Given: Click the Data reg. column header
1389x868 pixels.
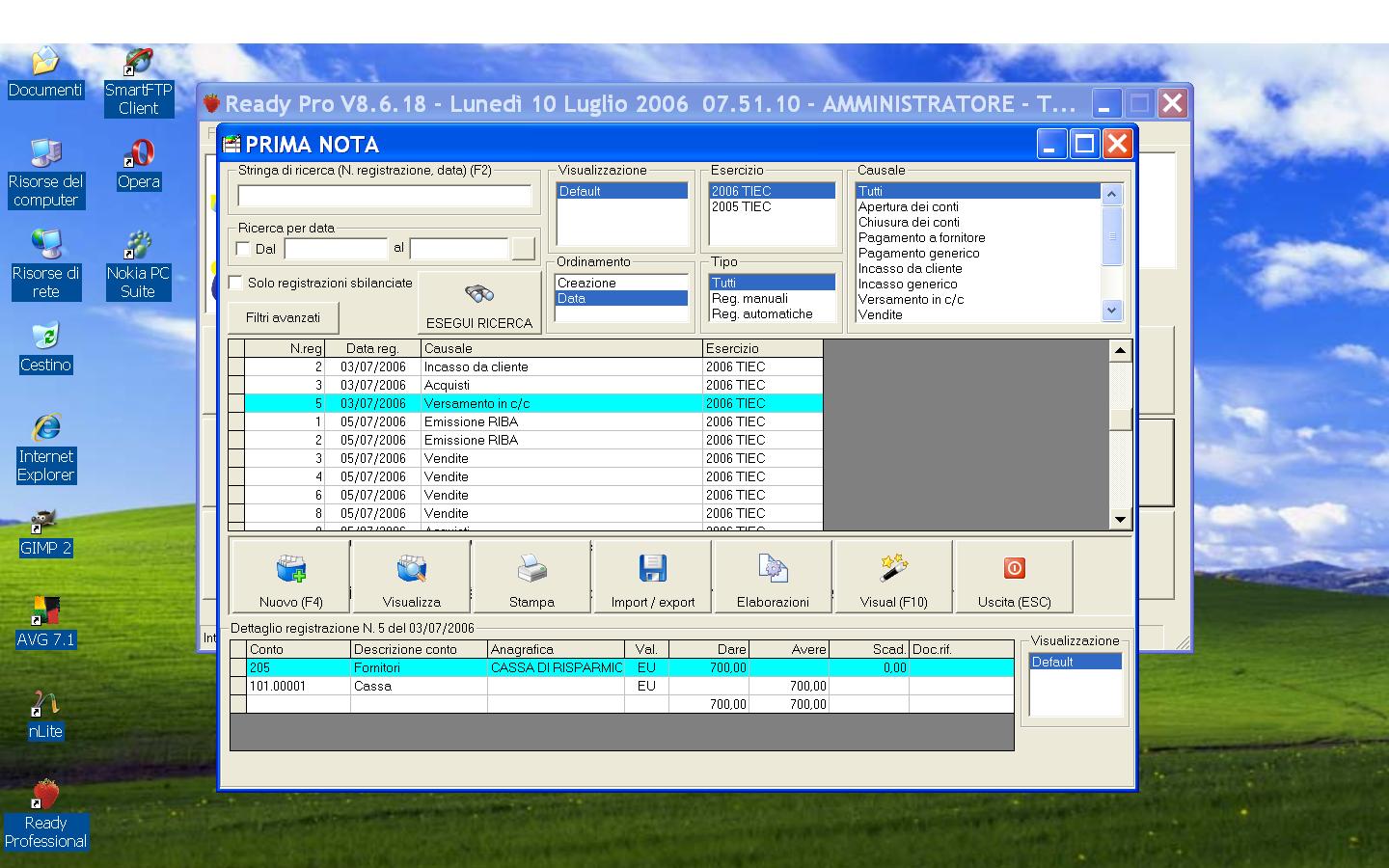Looking at the screenshot, I should [373, 348].
